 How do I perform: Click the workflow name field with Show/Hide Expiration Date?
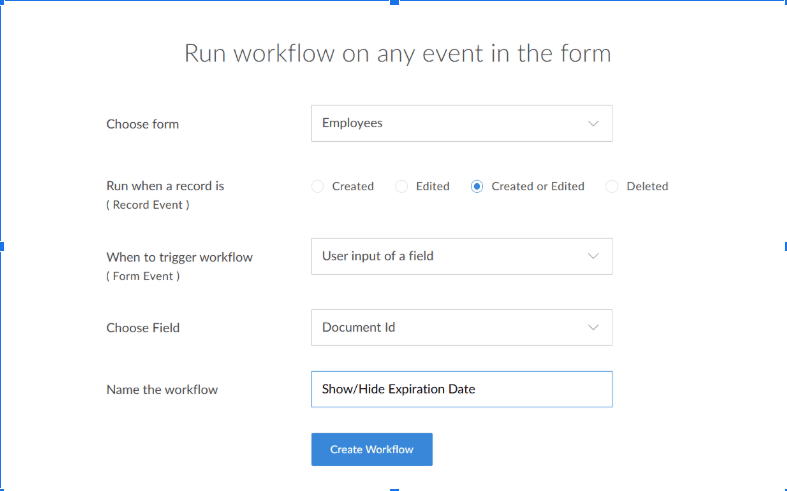coord(461,389)
